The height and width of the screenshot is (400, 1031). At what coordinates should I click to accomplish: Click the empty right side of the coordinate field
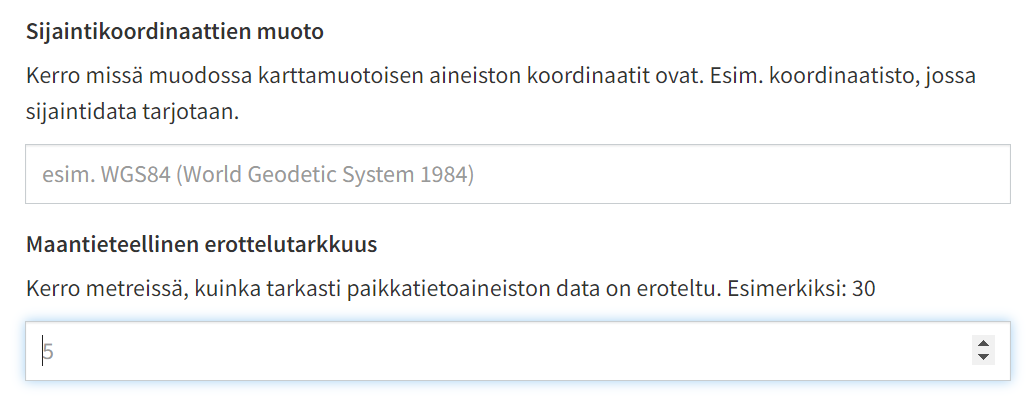[x=800, y=175]
